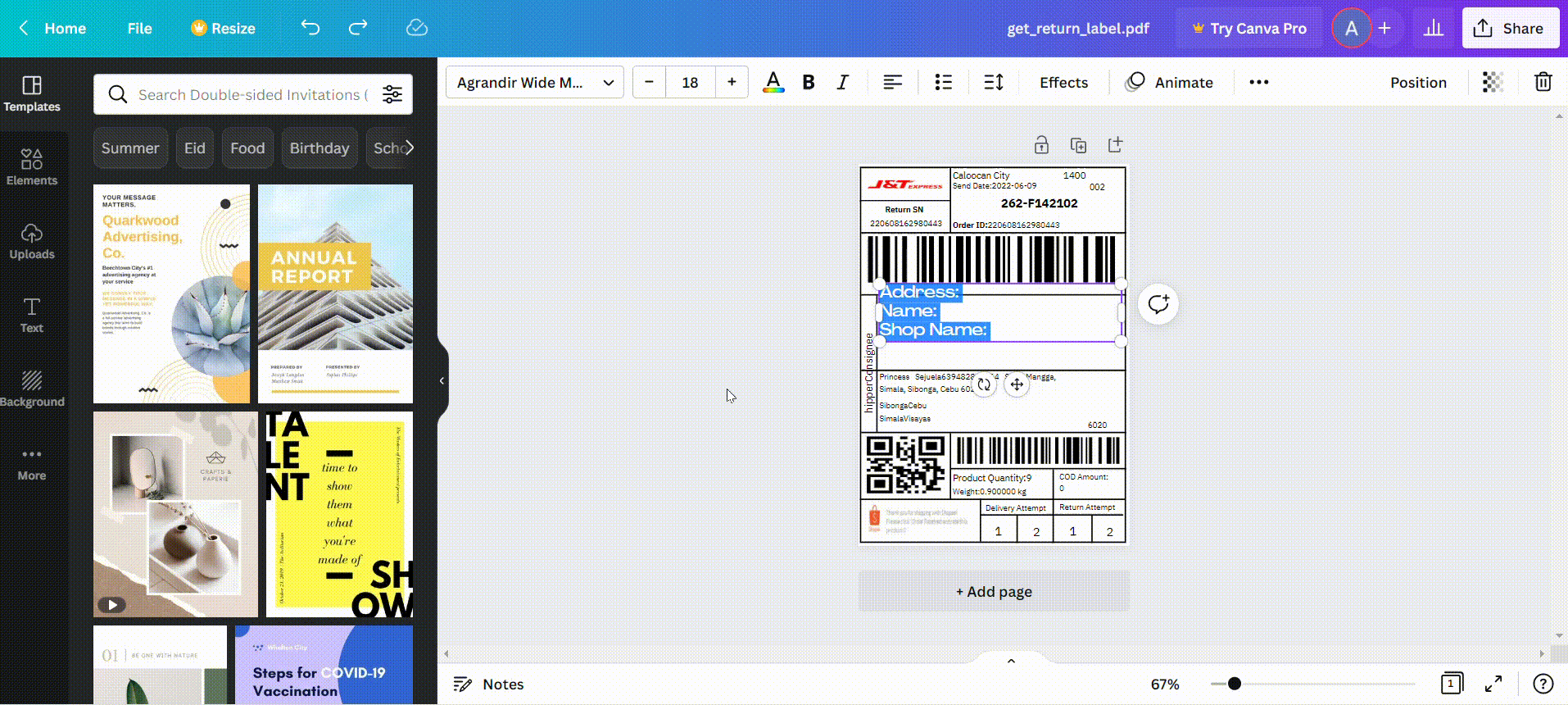This screenshot has height=705, width=1568.
Task: Open the Talent Show template
Action: coord(339,514)
